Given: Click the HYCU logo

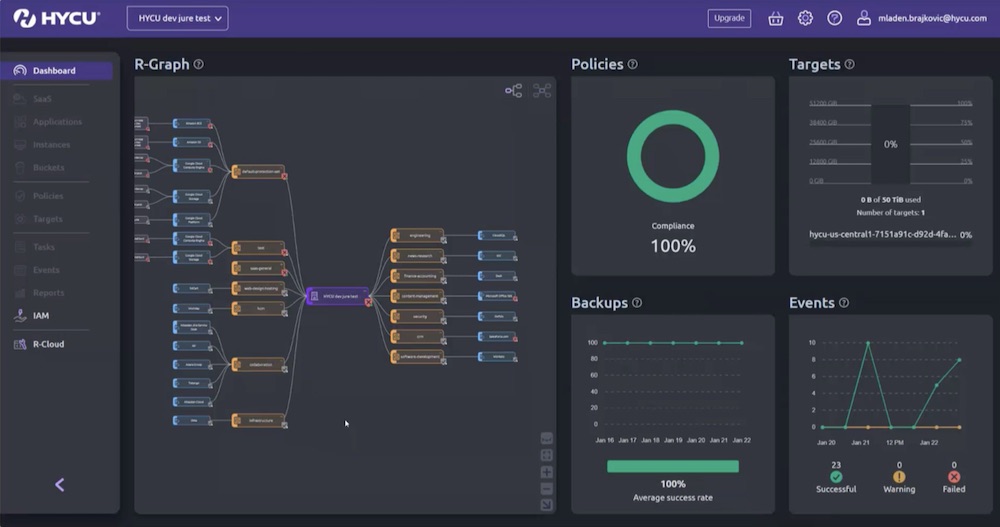Looking at the screenshot, I should pyautogui.click(x=56, y=18).
